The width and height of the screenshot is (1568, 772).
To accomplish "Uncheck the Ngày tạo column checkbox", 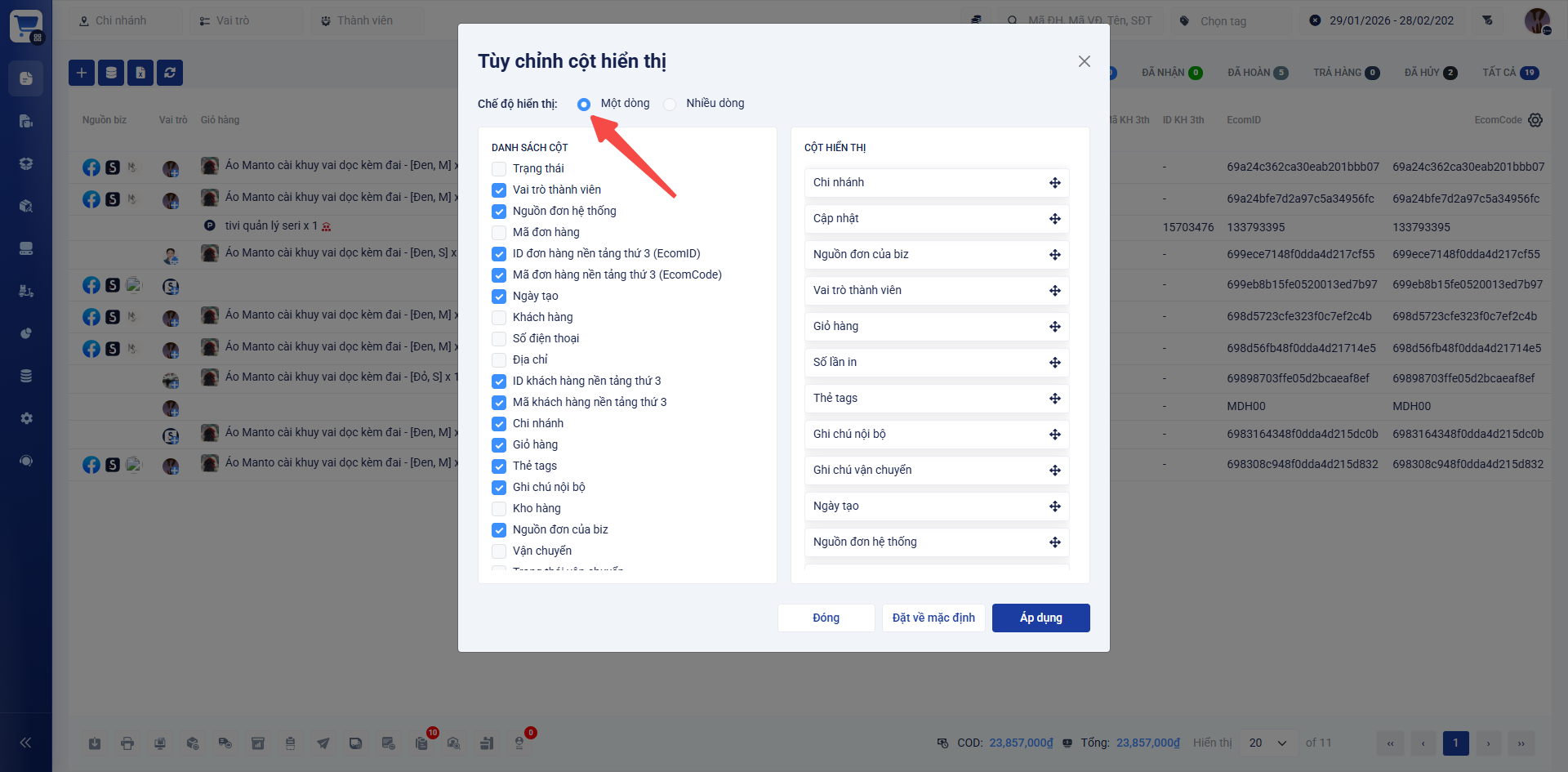I will pyautogui.click(x=499, y=297).
